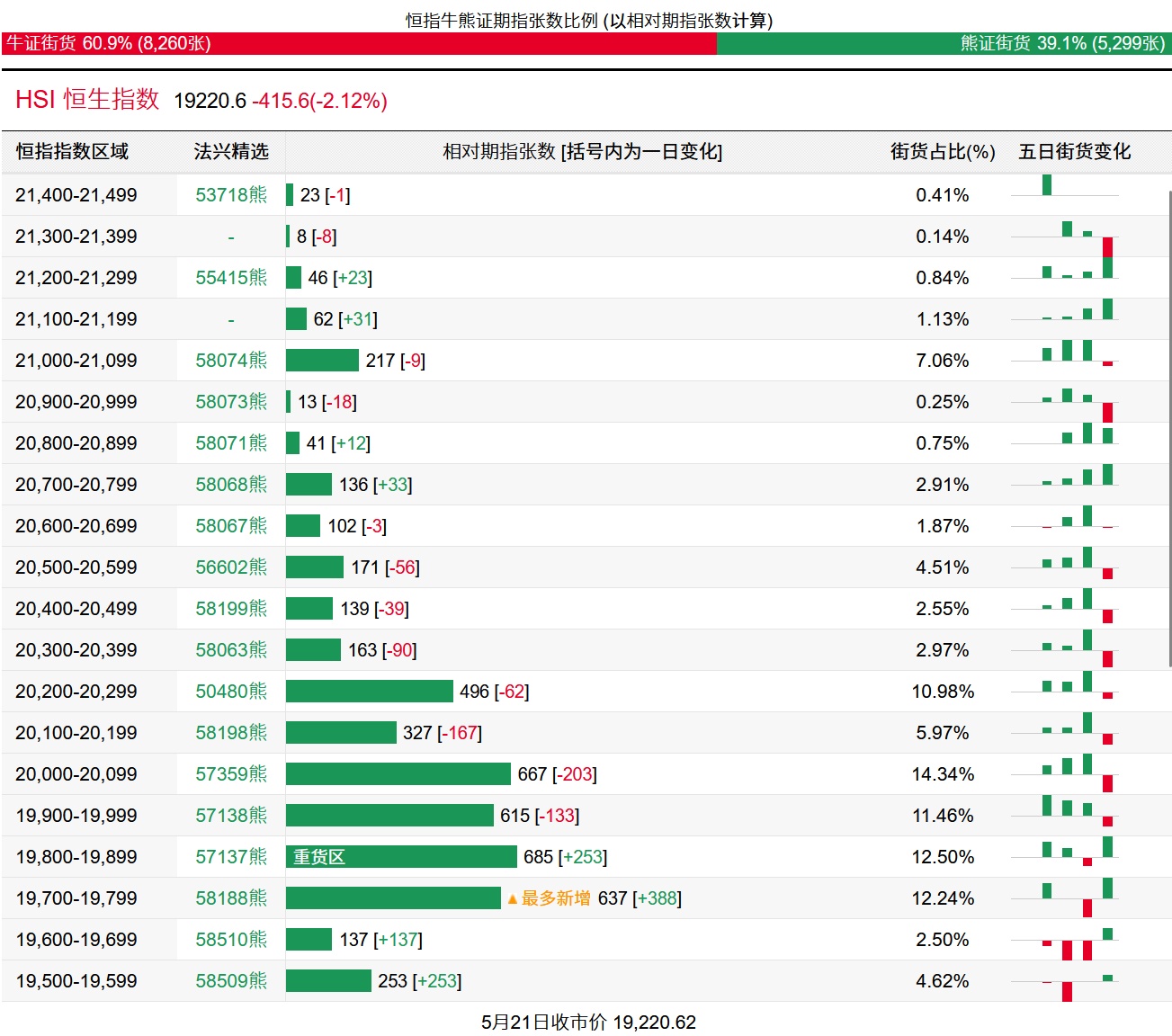Click the orange 最多新增 triangle marker
This screenshot has height=1036, width=1172.
coord(513,898)
